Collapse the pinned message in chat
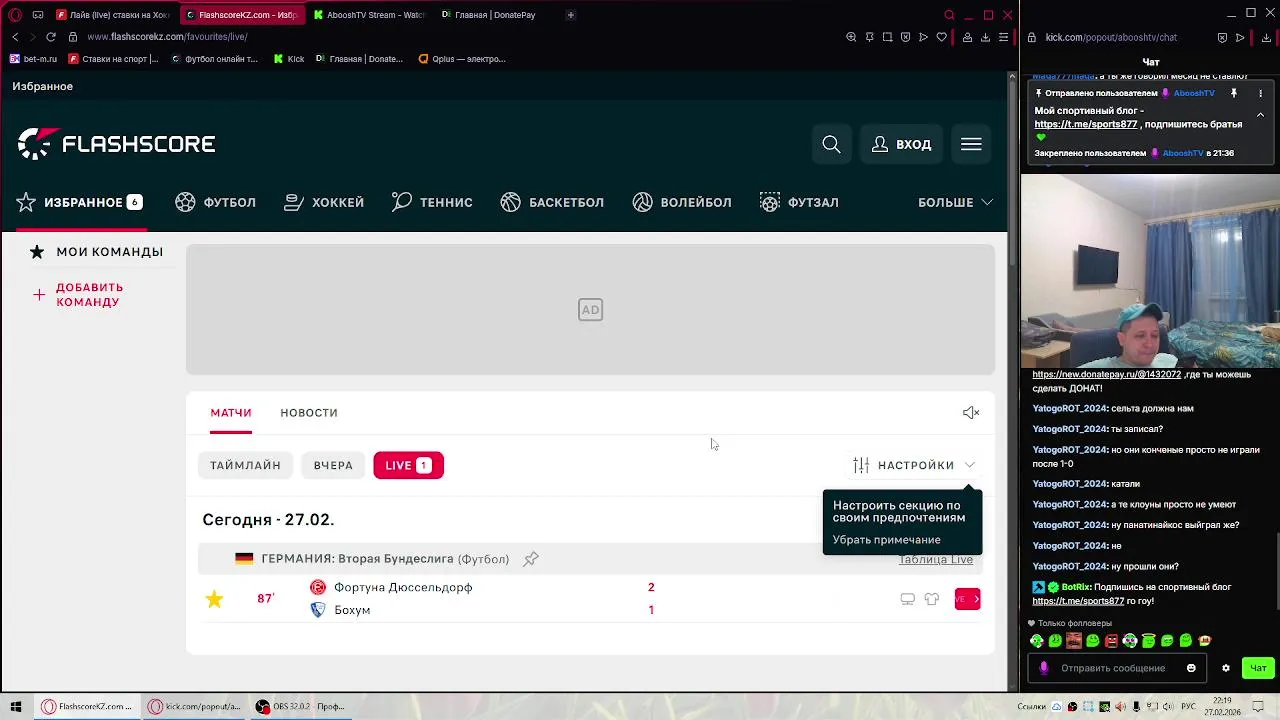 pos(1260,115)
